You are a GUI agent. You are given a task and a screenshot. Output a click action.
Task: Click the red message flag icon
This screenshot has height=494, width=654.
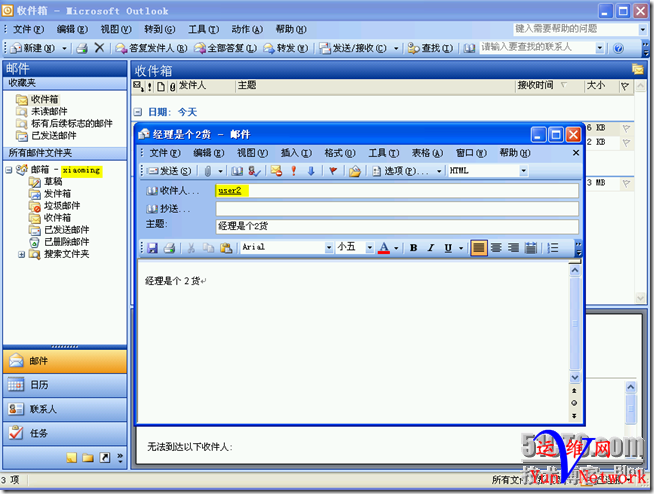coord(333,171)
